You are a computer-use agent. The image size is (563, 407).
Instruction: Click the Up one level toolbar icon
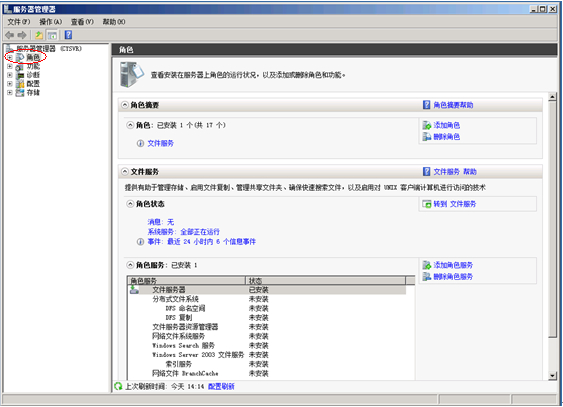point(39,35)
